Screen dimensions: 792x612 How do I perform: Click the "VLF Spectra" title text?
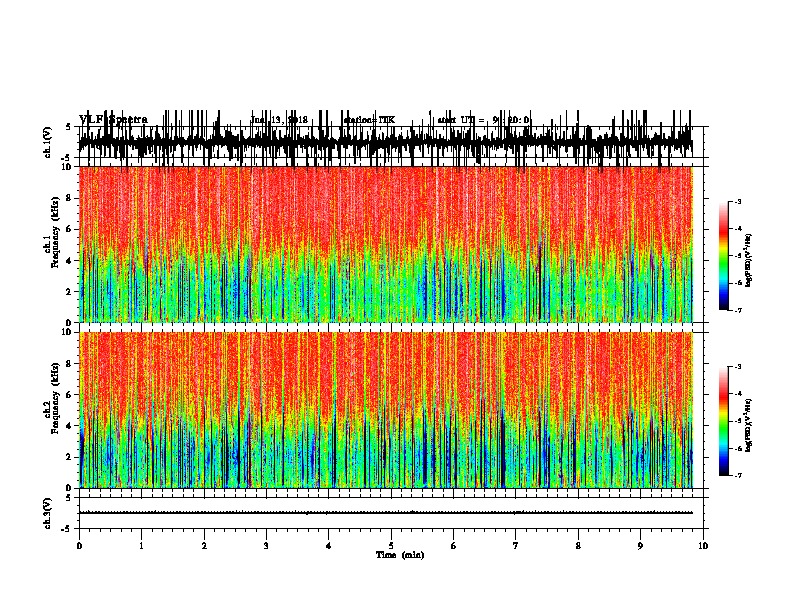[x=114, y=120]
